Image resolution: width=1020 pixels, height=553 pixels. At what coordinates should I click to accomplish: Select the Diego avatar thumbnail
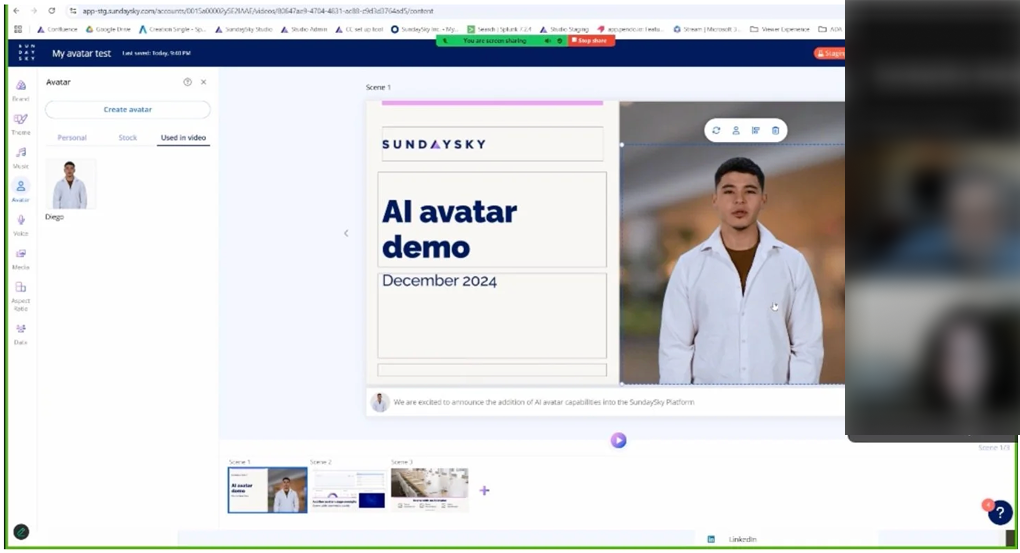click(70, 183)
